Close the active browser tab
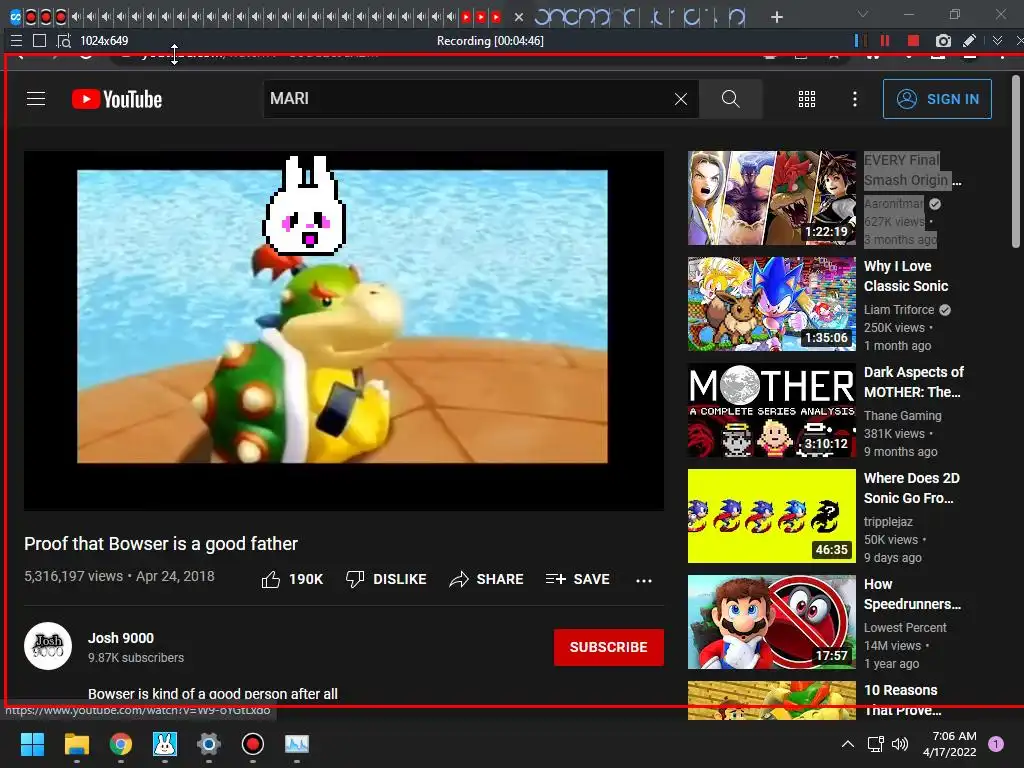 click(519, 17)
